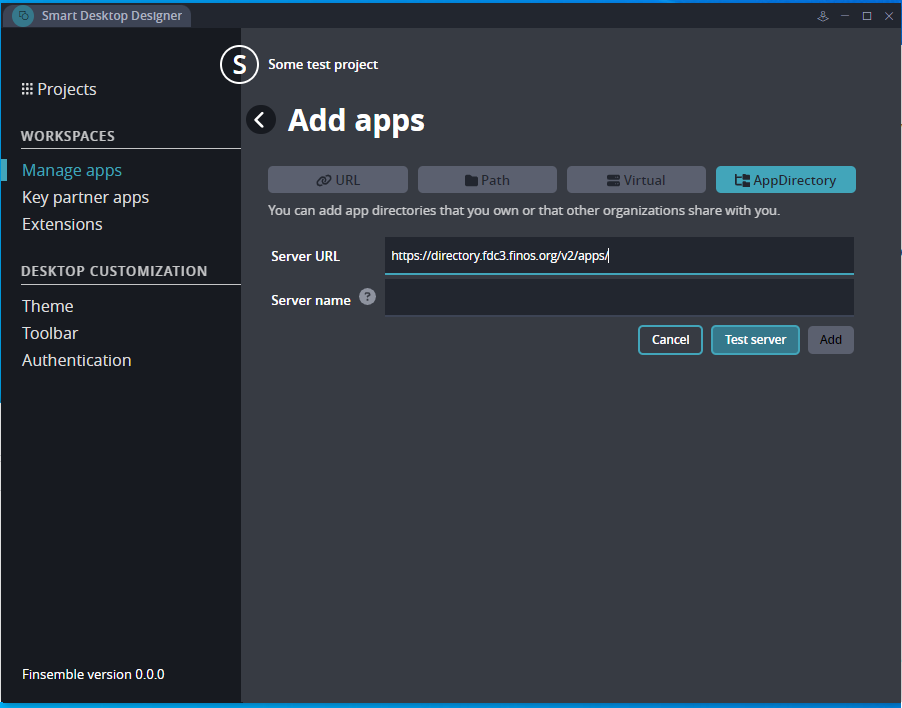The height and width of the screenshot is (708, 902).
Task: Click the Smart Desktop Designer title bar icon
Action: tap(23, 16)
